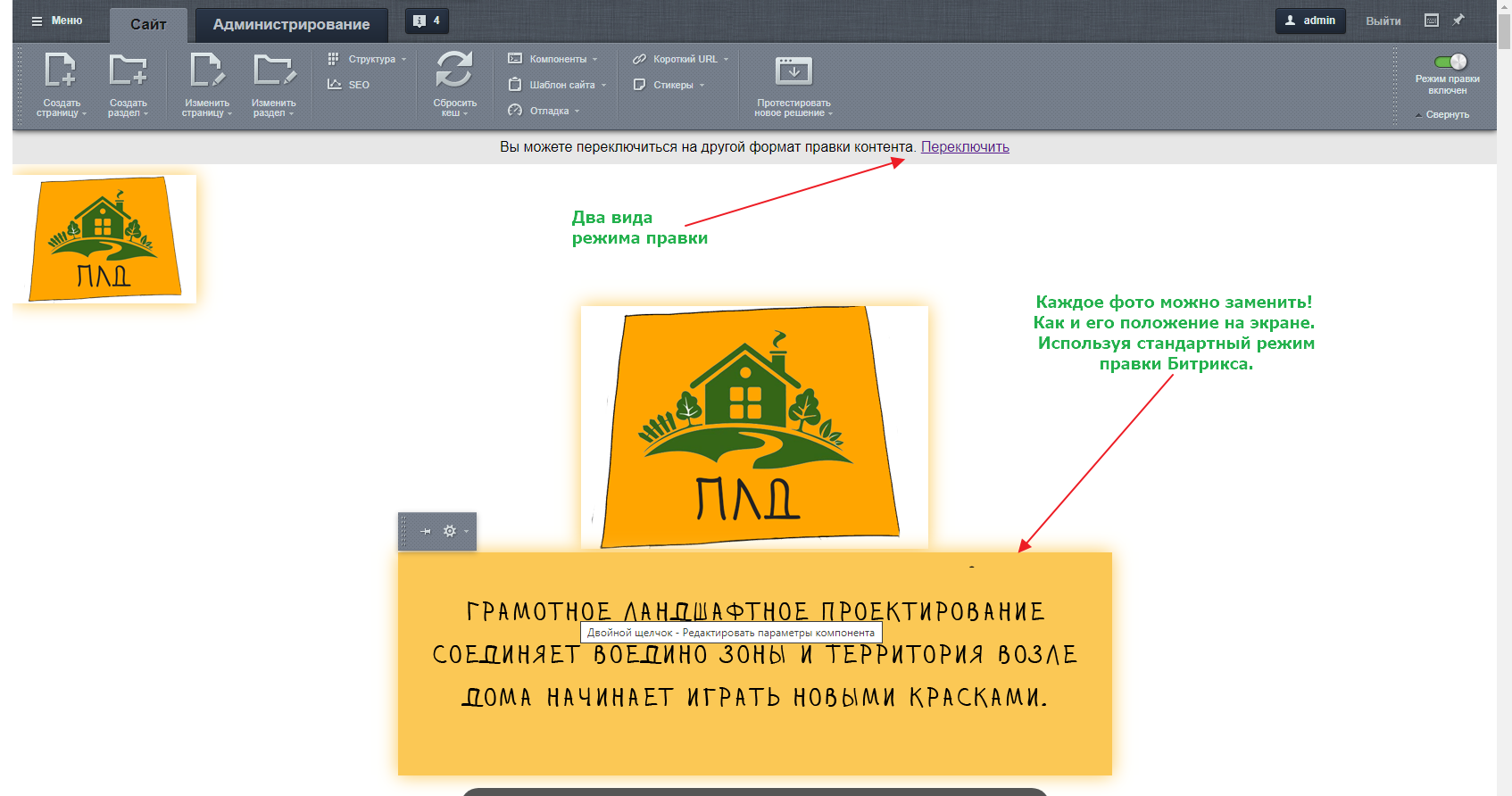
Task: Collapse the toolbar using Свернуть
Action: click(x=1446, y=115)
